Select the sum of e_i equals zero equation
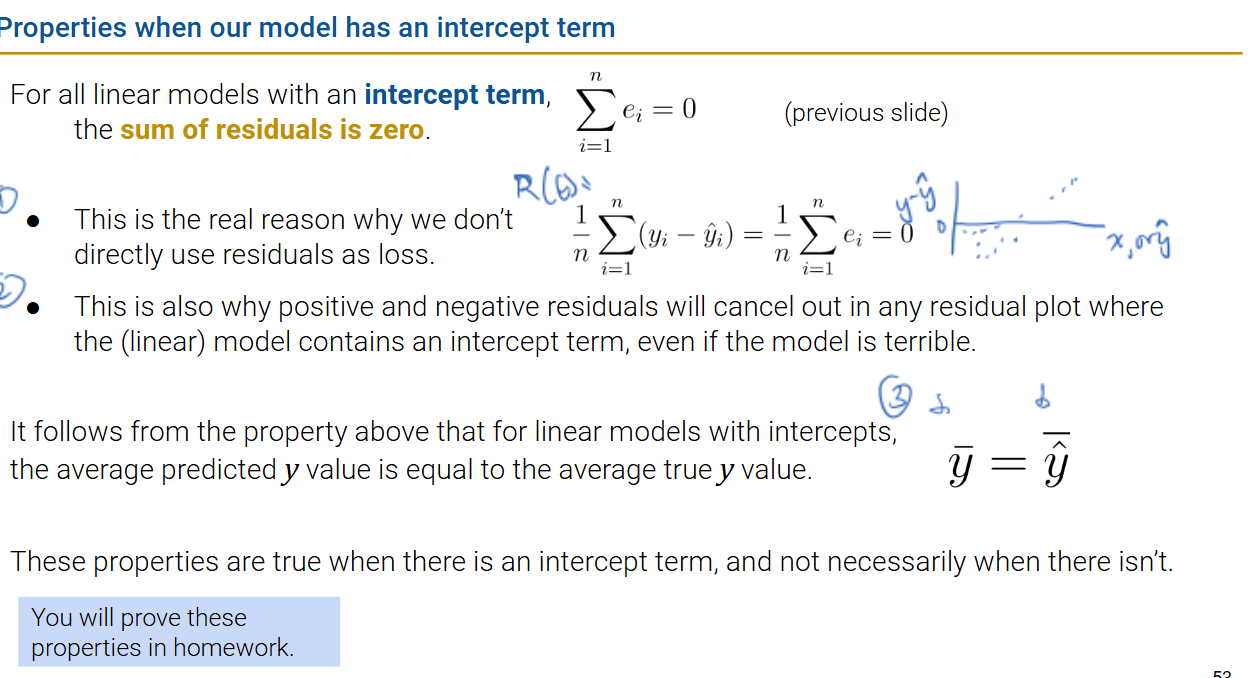Screen dimensions: 1248x678 pyautogui.click(x=635, y=112)
